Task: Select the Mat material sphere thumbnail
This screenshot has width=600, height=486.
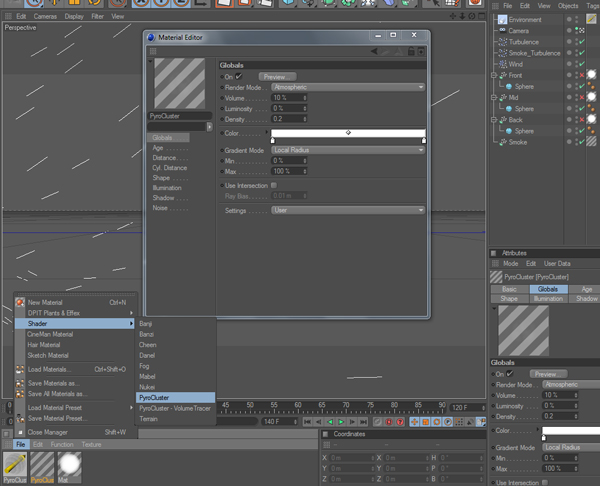Action: click(69, 462)
